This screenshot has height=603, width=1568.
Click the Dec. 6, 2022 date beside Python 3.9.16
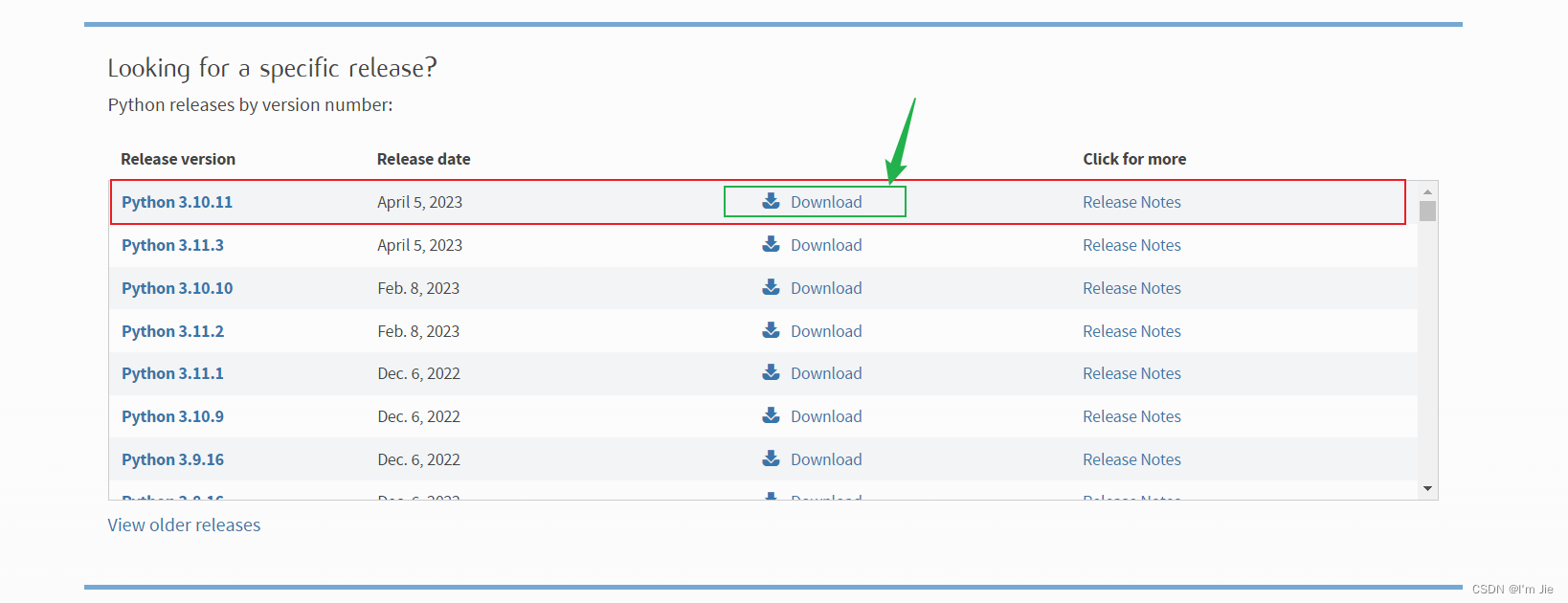(x=418, y=459)
